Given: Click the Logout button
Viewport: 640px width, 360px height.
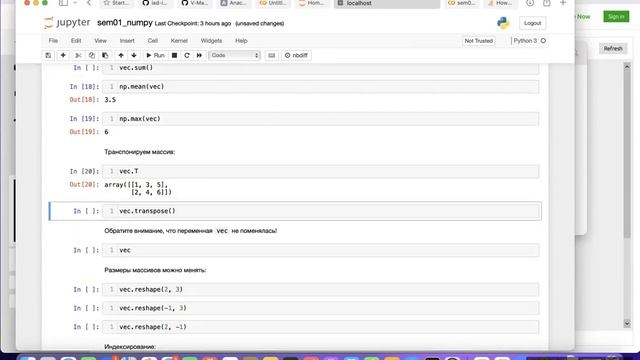Looking at the screenshot, I should click(x=532, y=23).
